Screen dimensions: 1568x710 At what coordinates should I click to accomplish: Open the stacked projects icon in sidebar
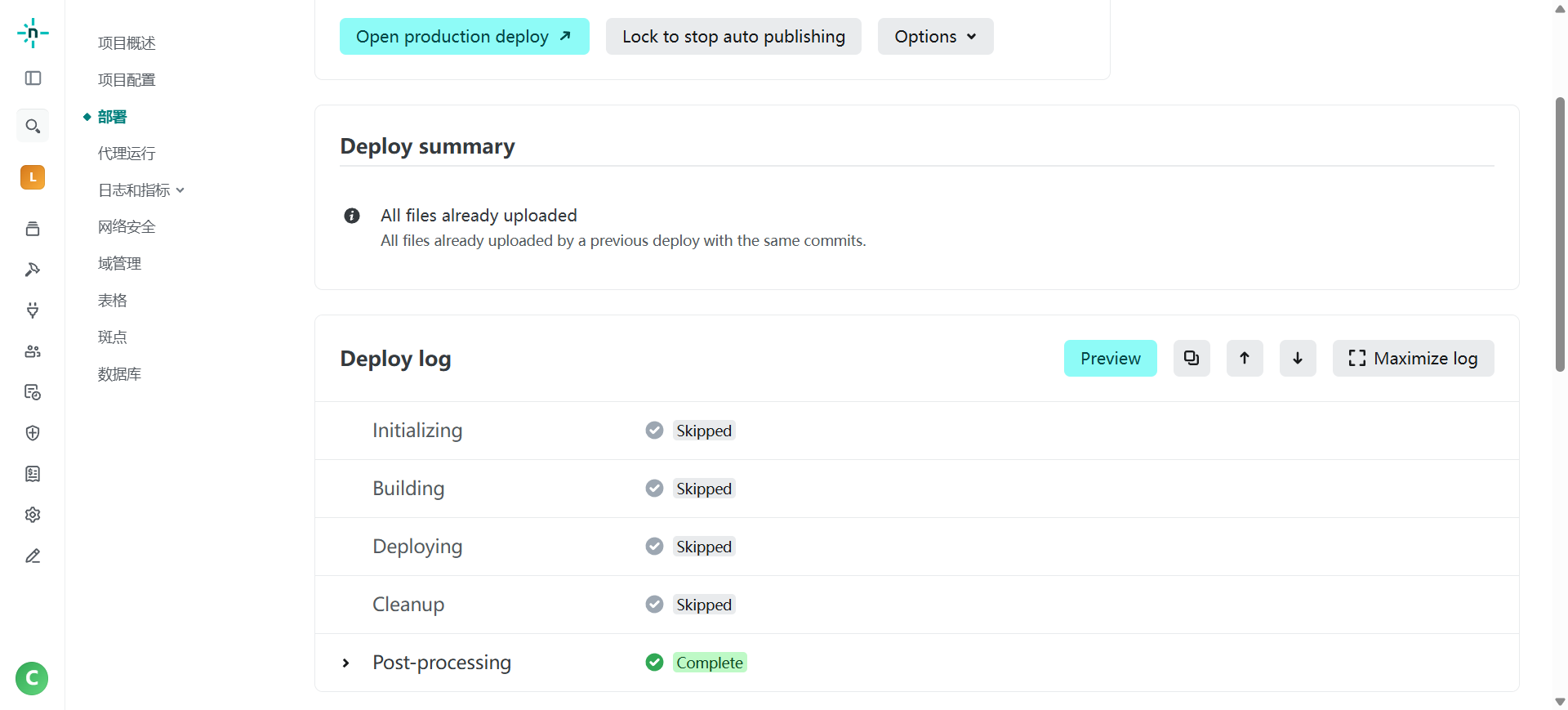coord(33,229)
